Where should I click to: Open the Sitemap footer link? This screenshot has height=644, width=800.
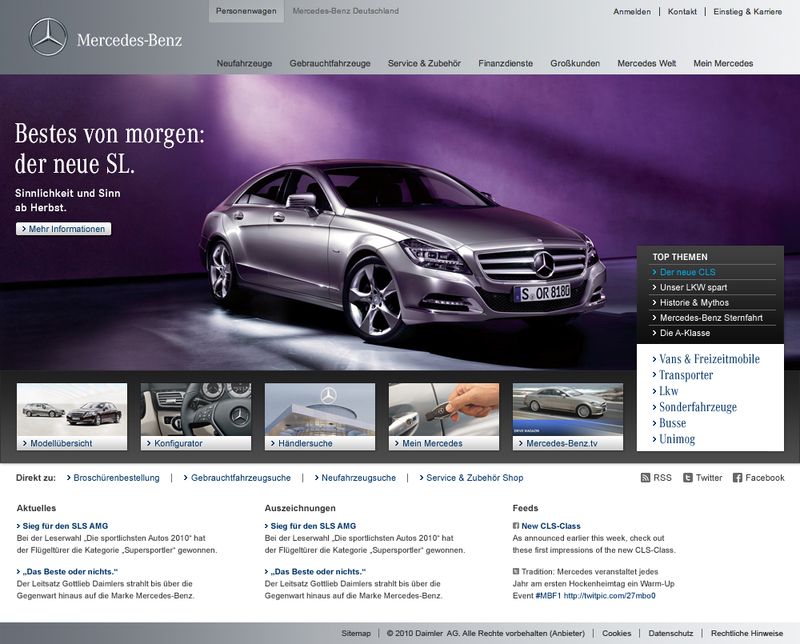click(356, 633)
